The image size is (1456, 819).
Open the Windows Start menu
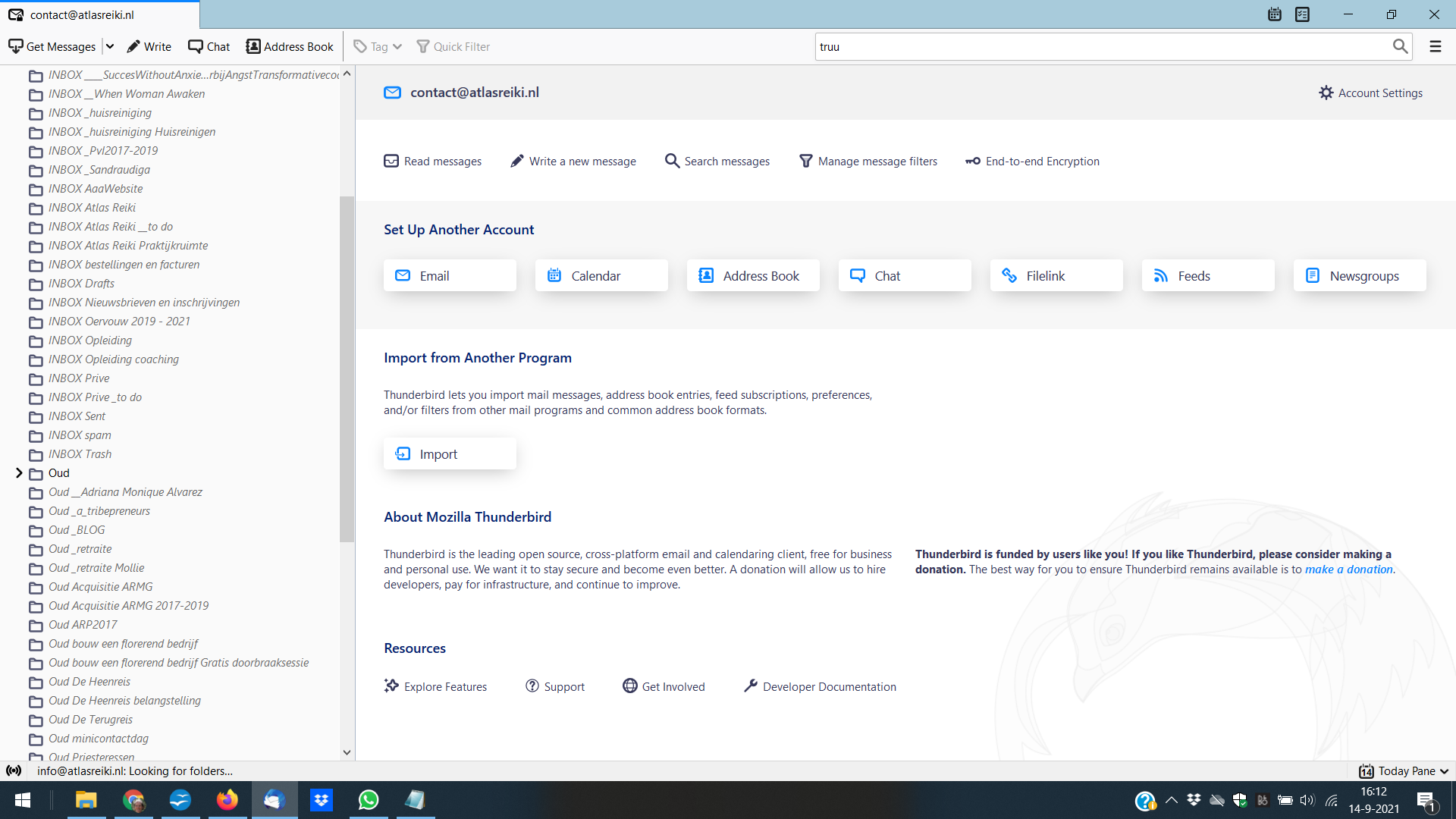[x=23, y=800]
